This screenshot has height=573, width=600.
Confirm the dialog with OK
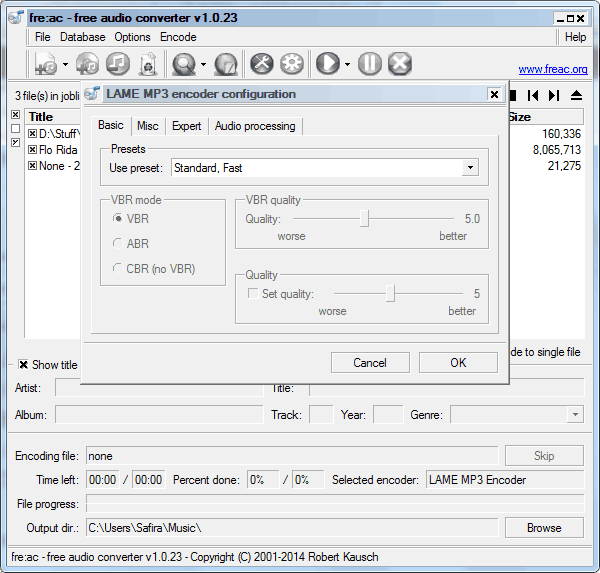pos(458,362)
